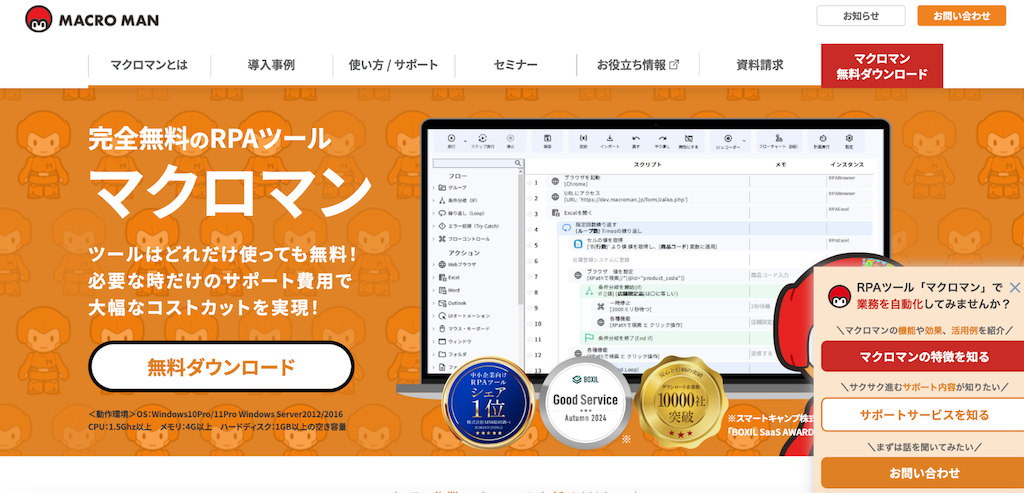1024x493 pixels.
Task: Open the dropdown arrow next to UIレコーダー
Action: [x=744, y=140]
